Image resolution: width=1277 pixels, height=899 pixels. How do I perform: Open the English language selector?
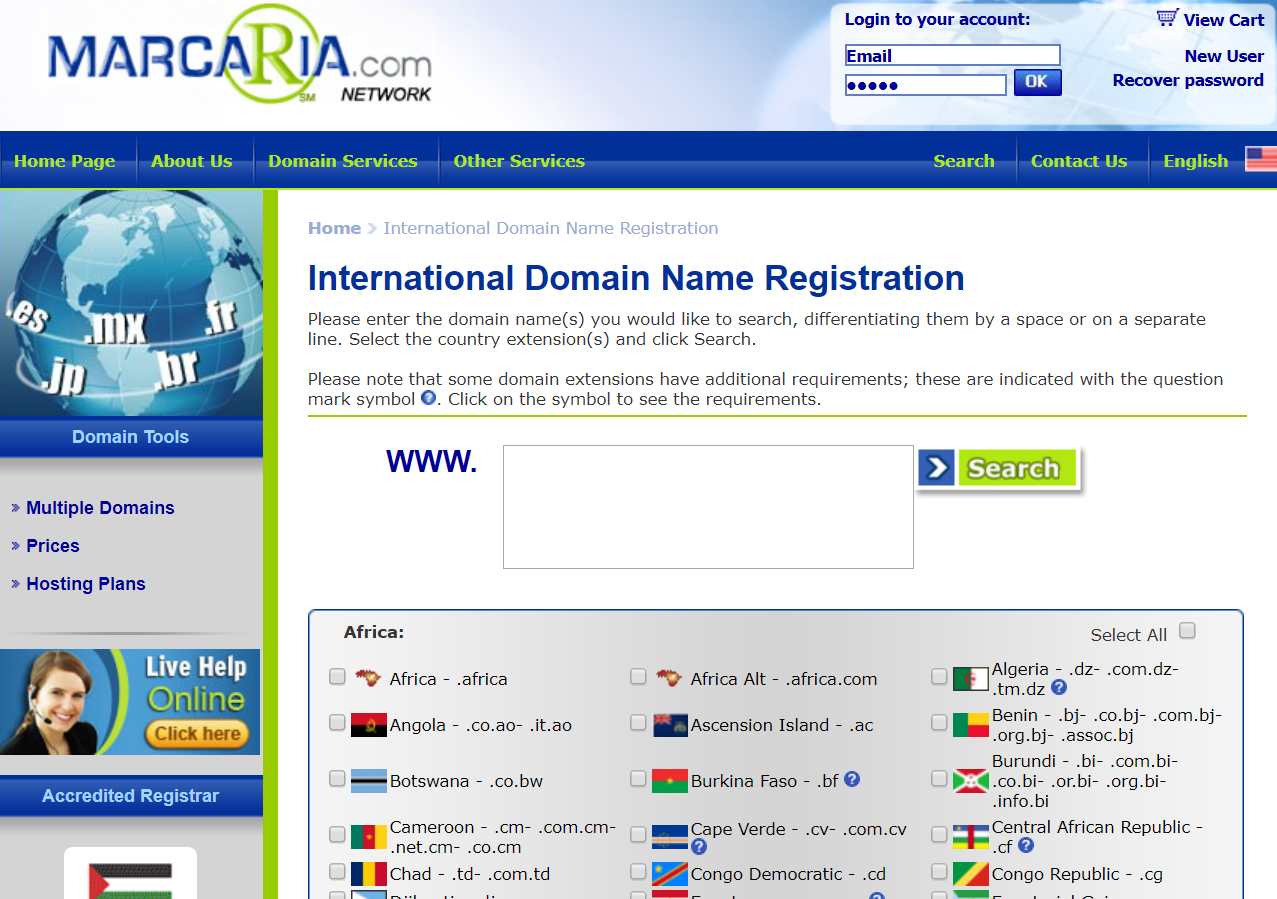pos(1196,161)
